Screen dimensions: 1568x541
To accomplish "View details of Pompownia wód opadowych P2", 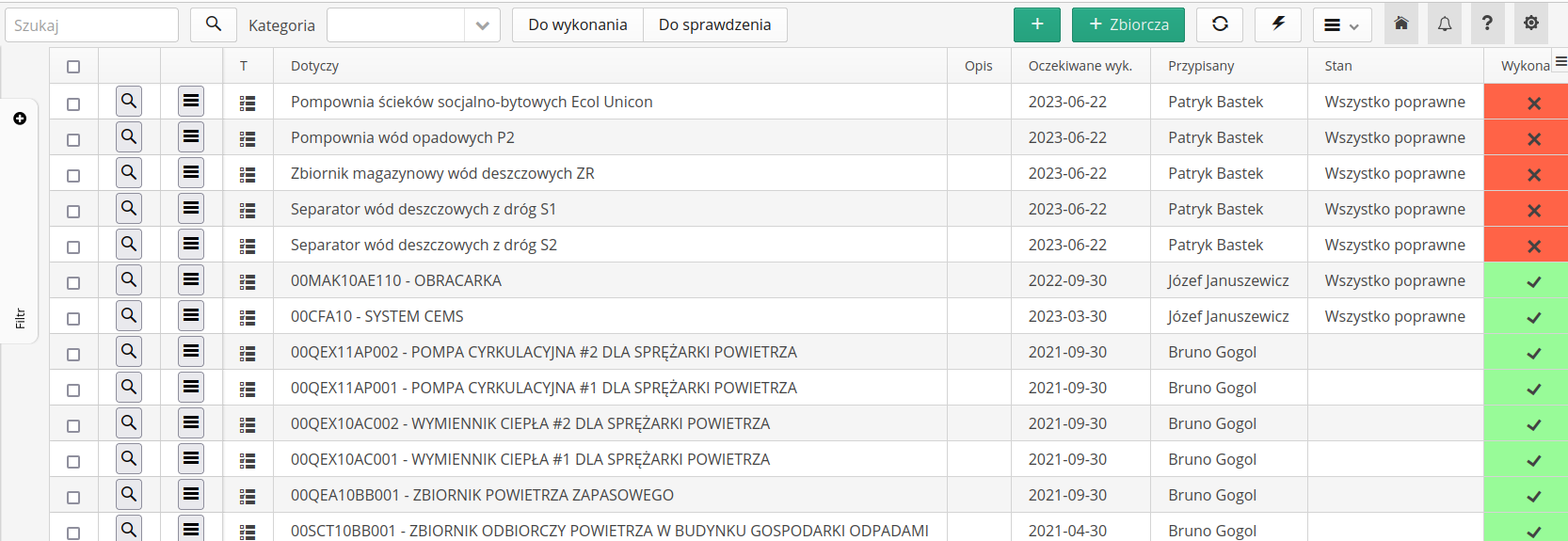I will tap(129, 137).
